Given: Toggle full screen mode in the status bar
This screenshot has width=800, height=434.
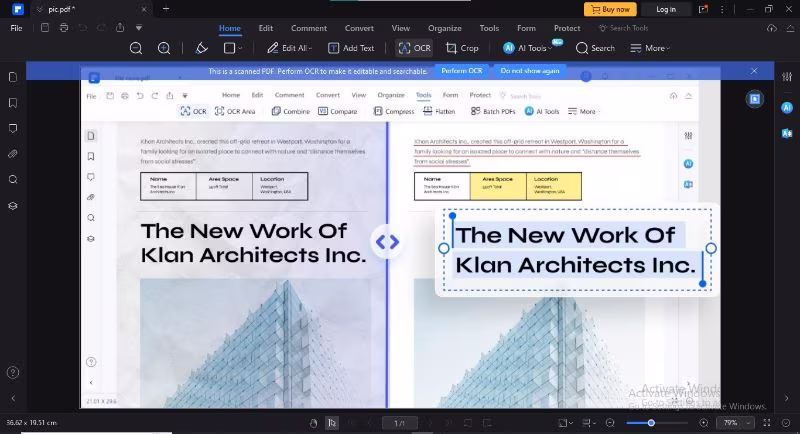Looking at the screenshot, I should [767, 423].
